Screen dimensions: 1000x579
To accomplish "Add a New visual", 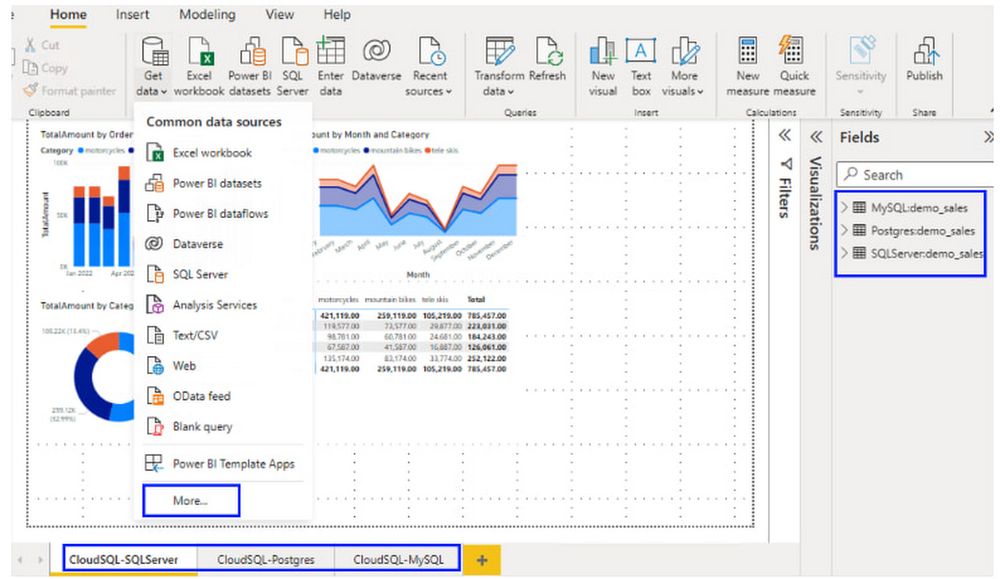I will (603, 54).
